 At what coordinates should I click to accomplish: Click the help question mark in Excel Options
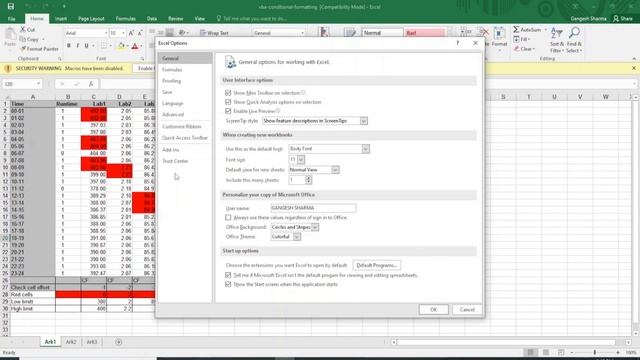[x=458, y=43]
